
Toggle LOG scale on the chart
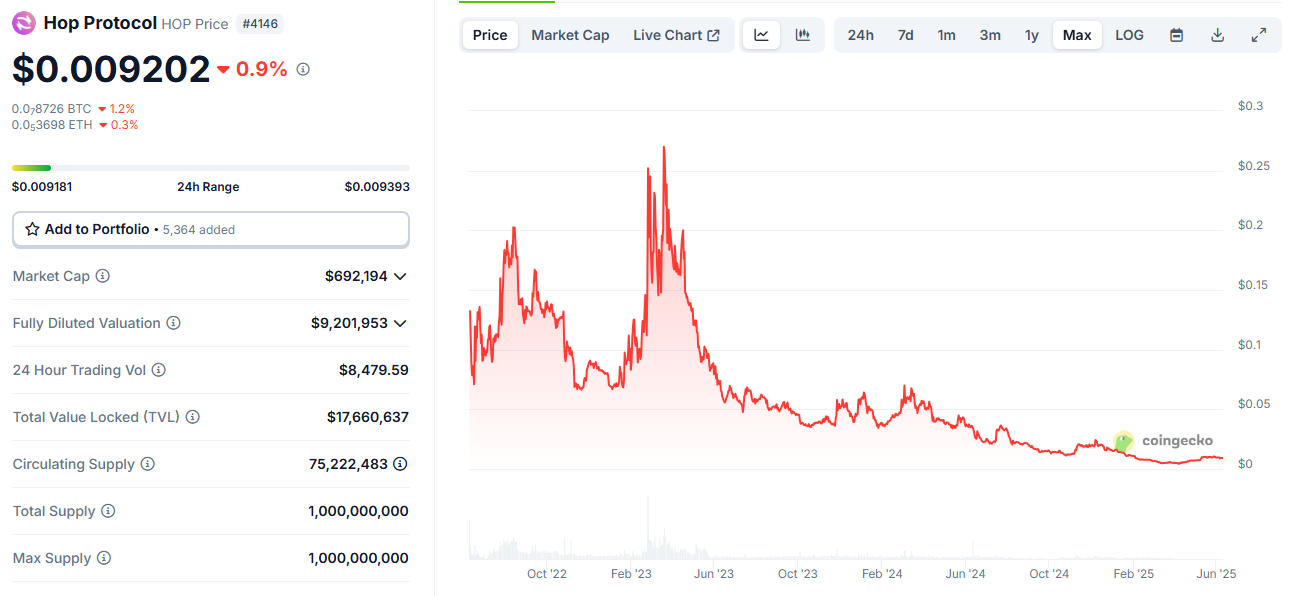[1129, 35]
